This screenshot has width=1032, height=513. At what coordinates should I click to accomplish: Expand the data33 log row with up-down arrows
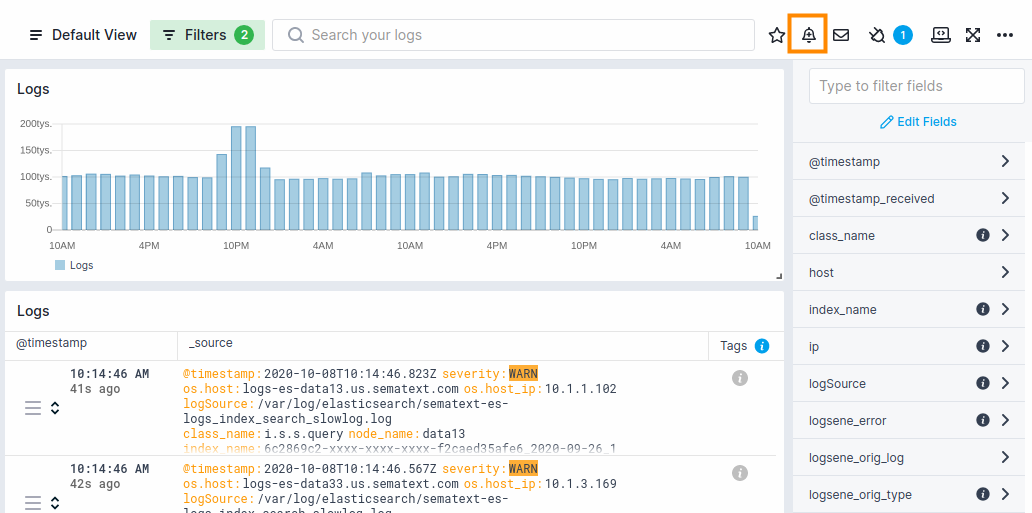tap(55, 503)
